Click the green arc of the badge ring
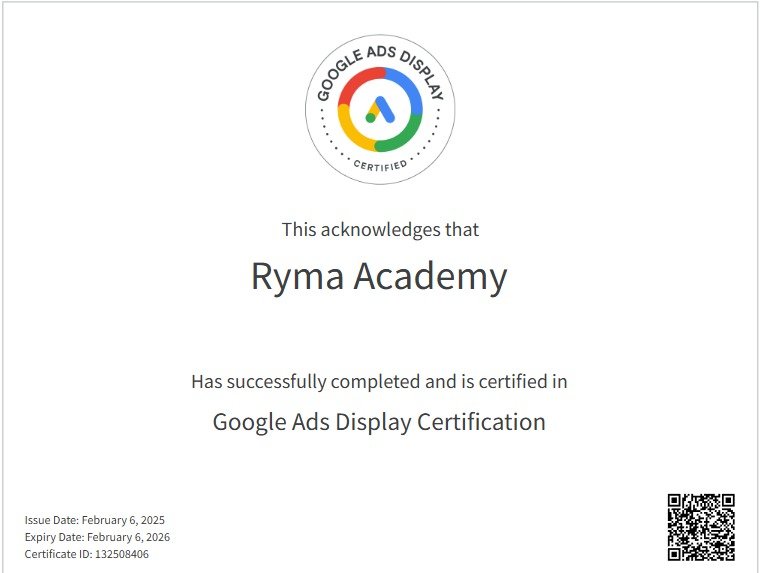 [402, 137]
